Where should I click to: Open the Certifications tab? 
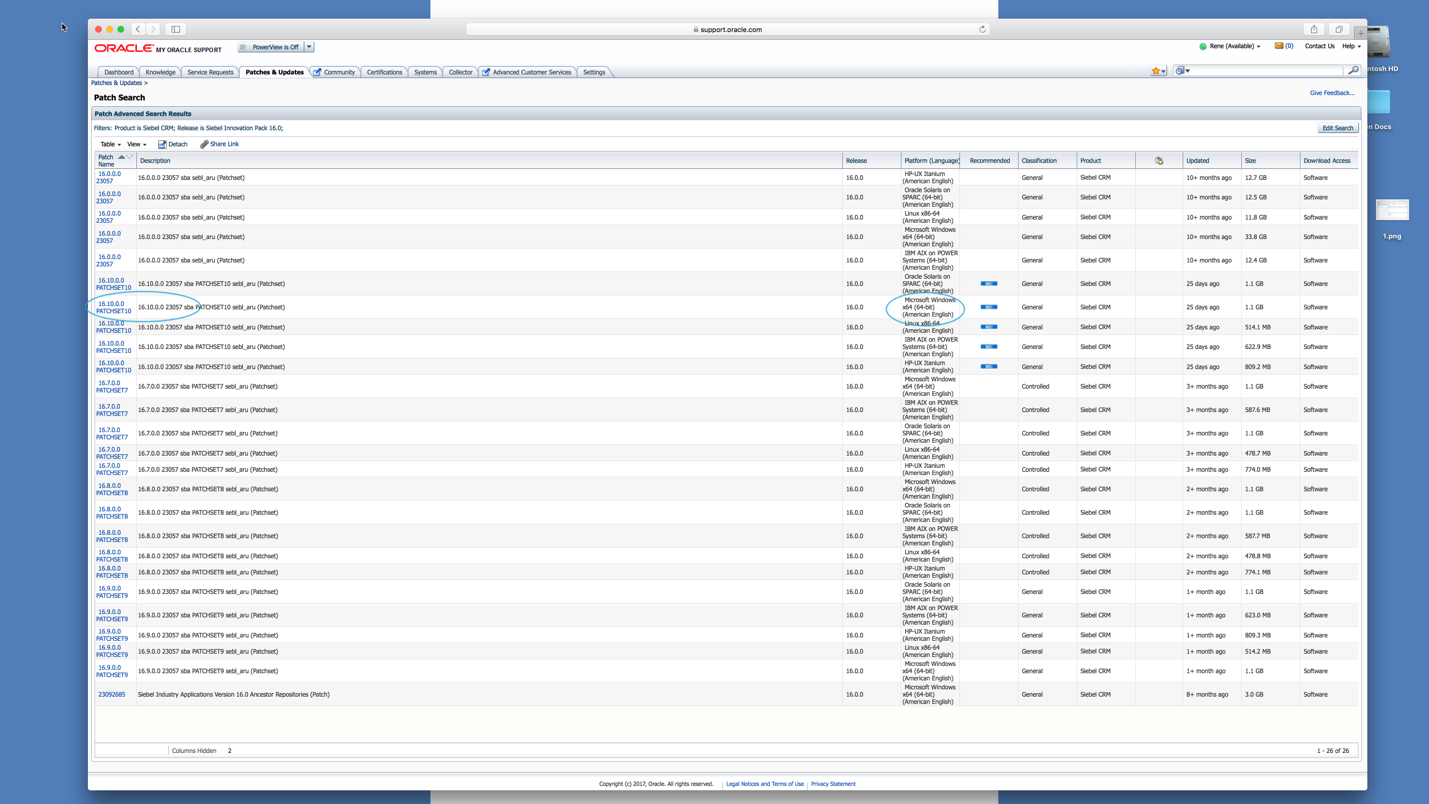pos(384,72)
